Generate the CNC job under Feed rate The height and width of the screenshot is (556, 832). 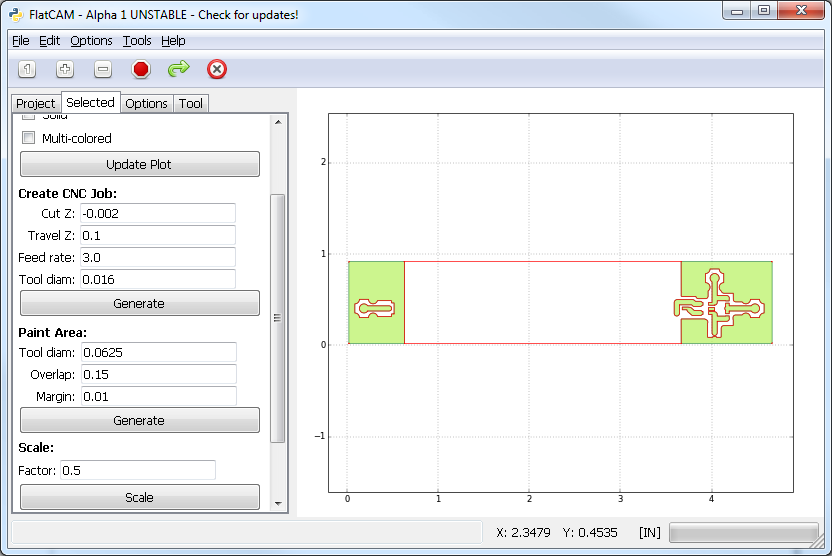[139, 303]
